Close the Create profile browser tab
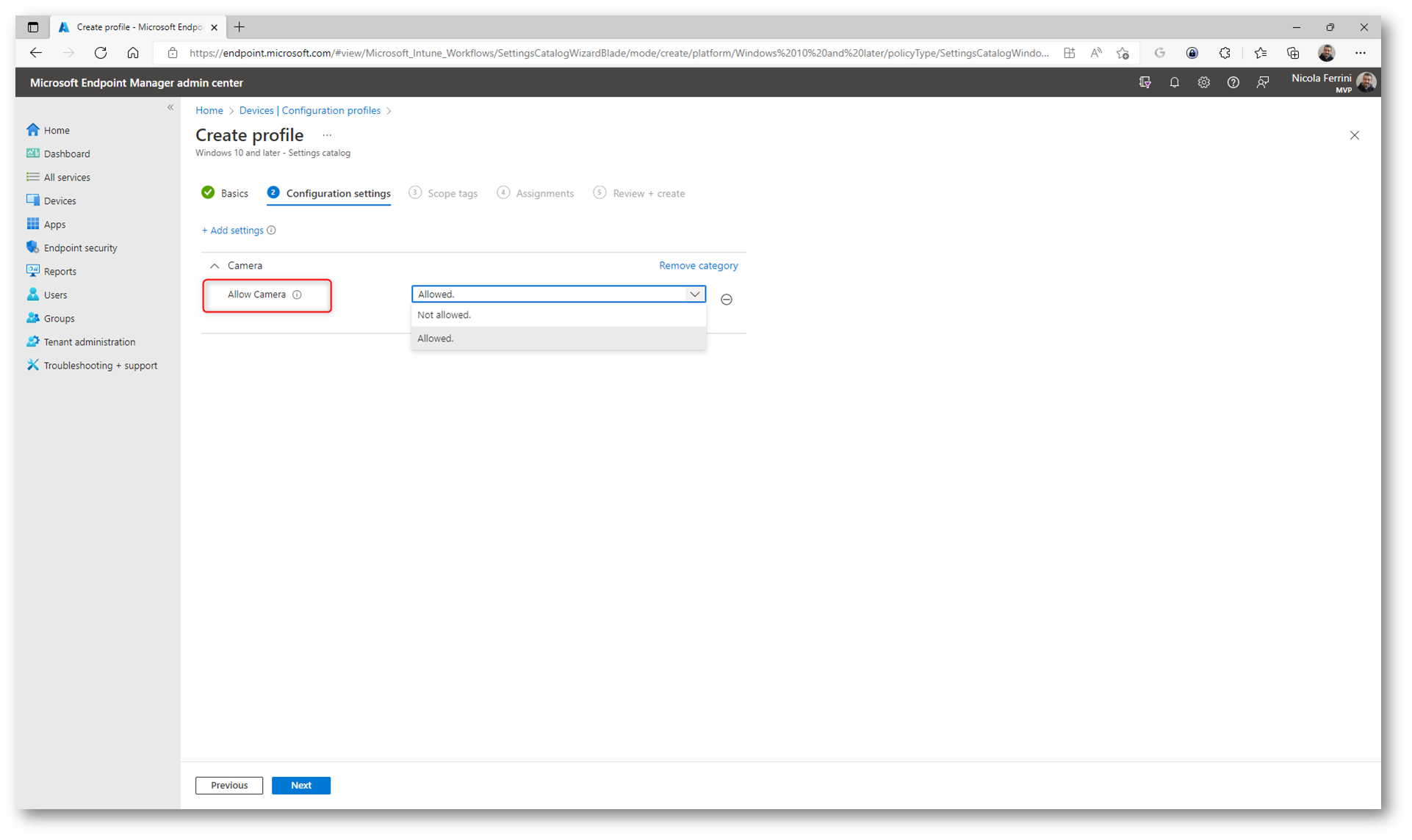The height and width of the screenshot is (840, 1412). (x=214, y=27)
